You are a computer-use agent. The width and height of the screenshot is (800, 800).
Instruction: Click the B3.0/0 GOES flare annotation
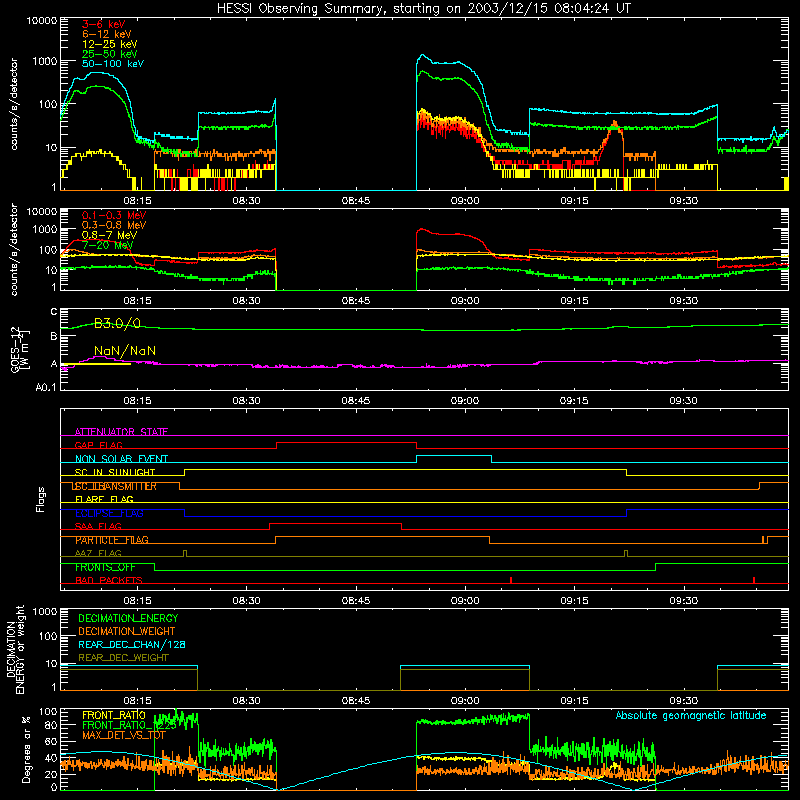(117, 323)
